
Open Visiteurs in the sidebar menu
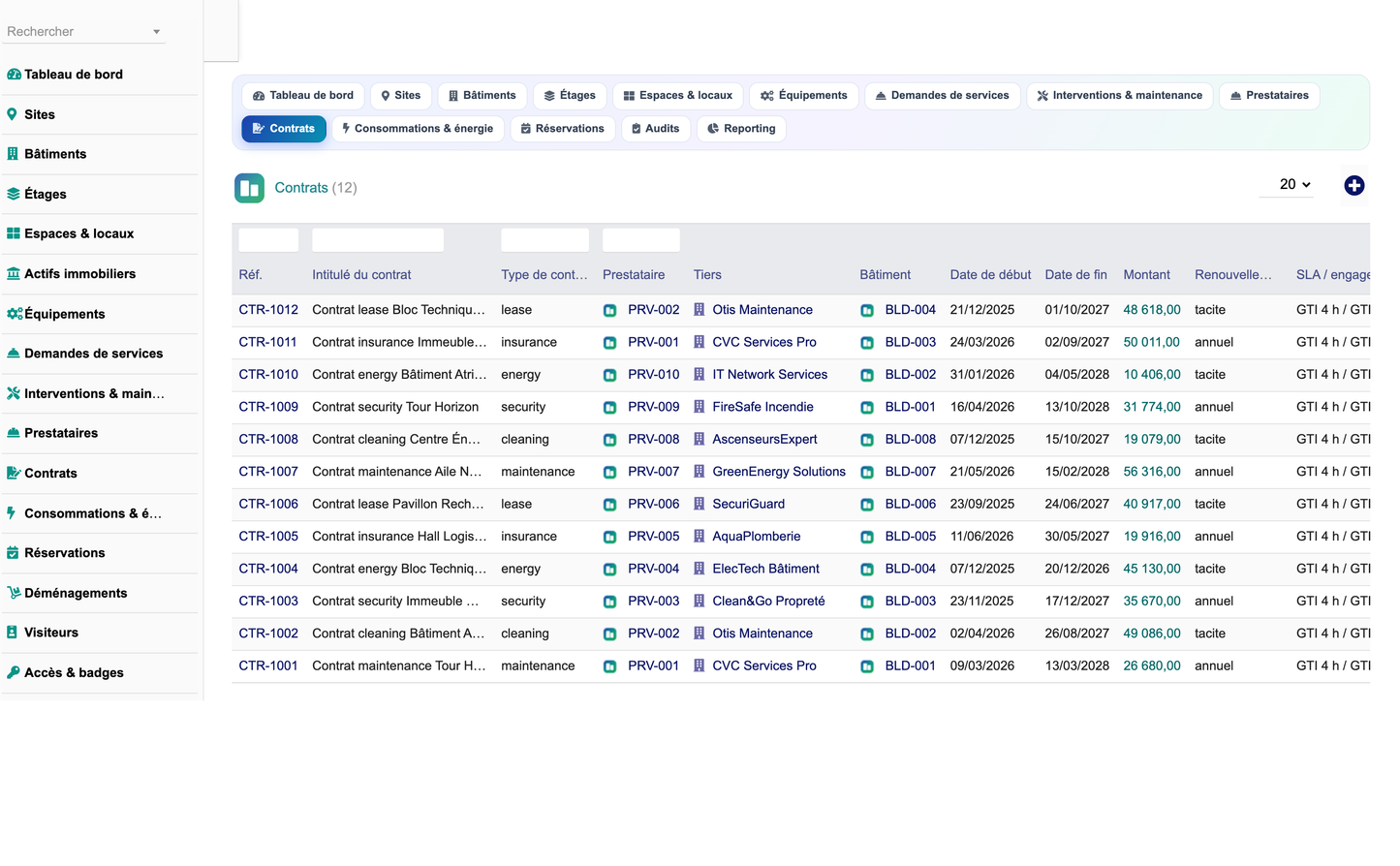(51, 633)
